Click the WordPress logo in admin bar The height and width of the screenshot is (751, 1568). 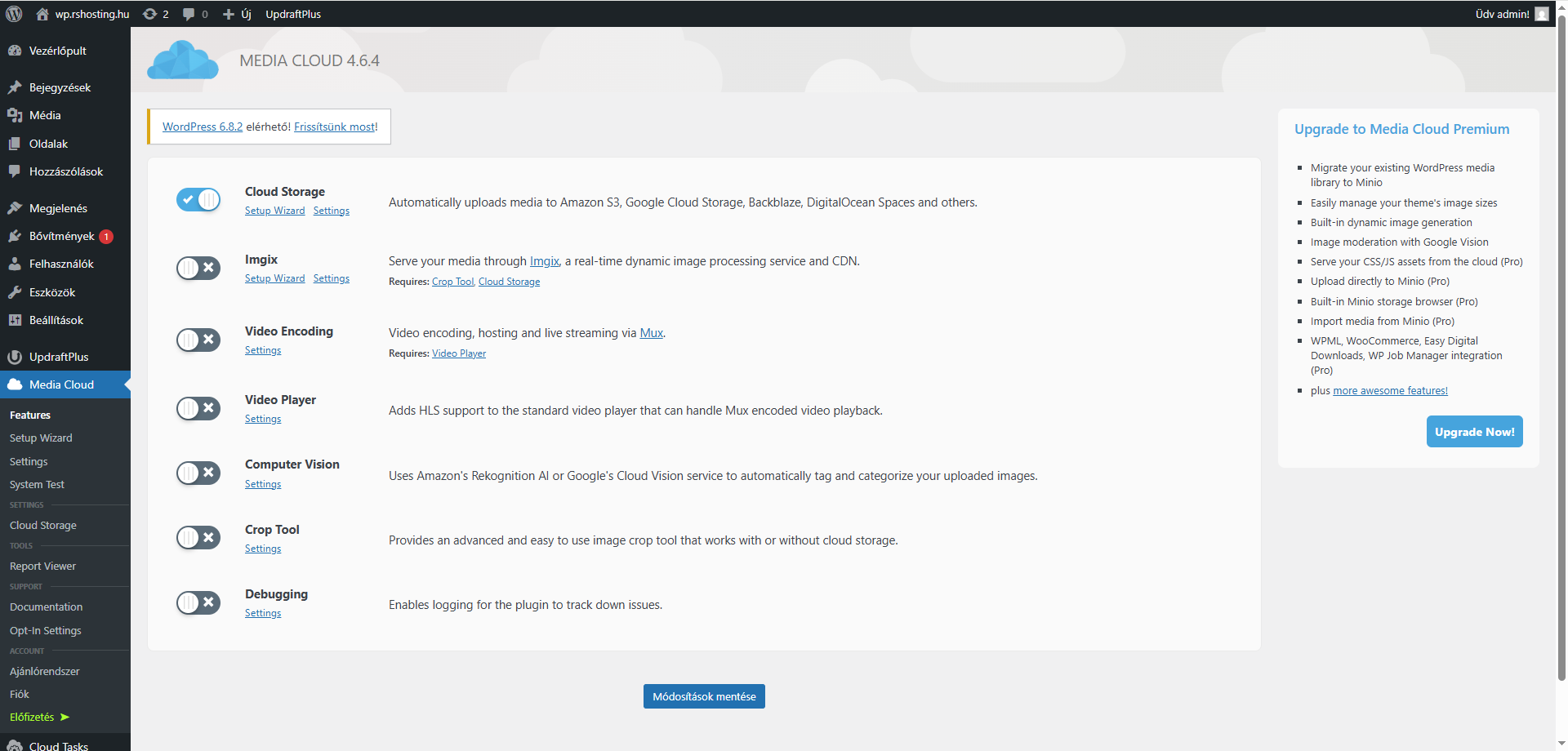14,14
